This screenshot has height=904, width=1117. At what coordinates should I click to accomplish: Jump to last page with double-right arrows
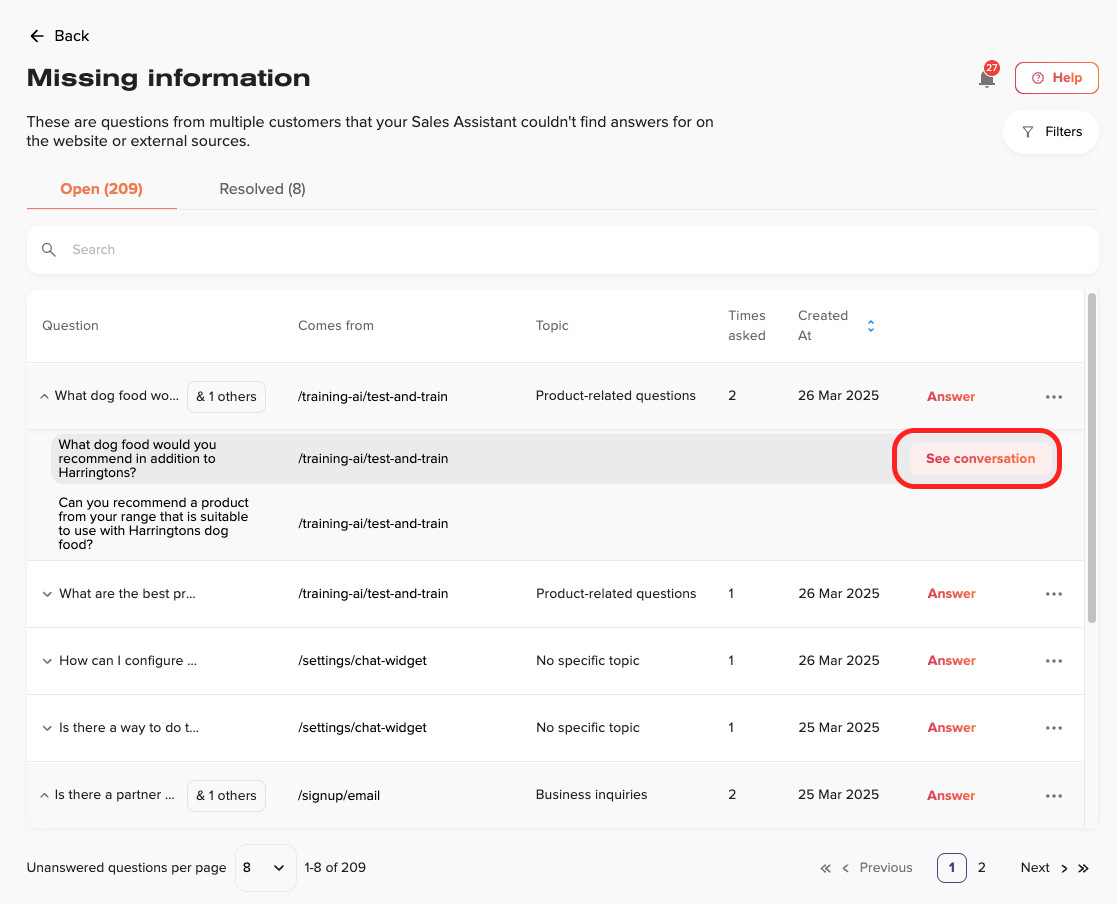point(1084,868)
